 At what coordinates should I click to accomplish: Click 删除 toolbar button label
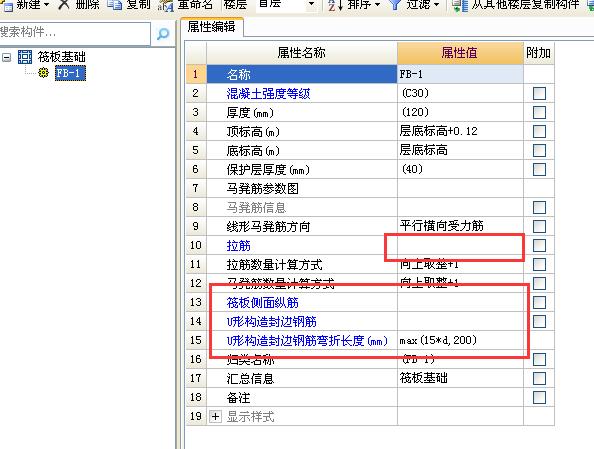coord(87,5)
